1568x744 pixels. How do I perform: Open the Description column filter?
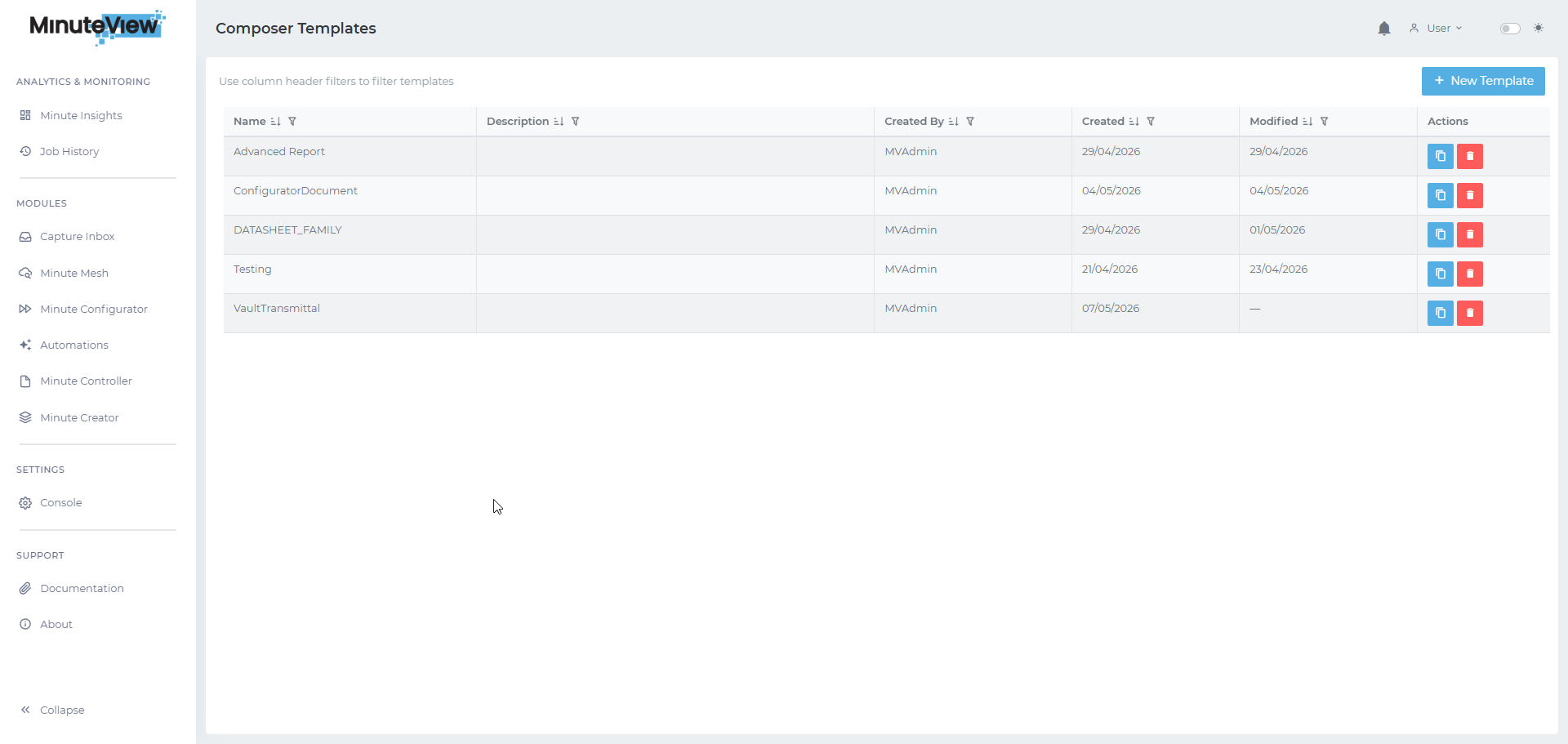[576, 122]
